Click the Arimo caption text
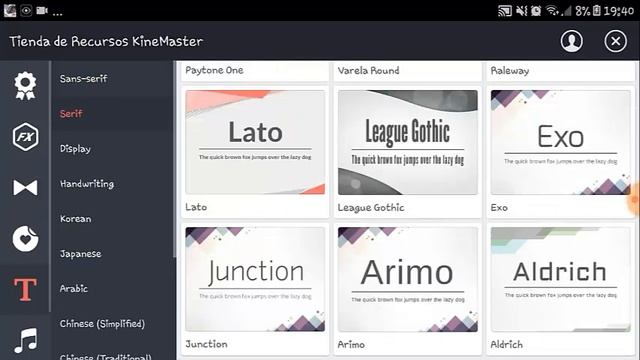Viewport: 640px width, 360px height. (x=351, y=344)
